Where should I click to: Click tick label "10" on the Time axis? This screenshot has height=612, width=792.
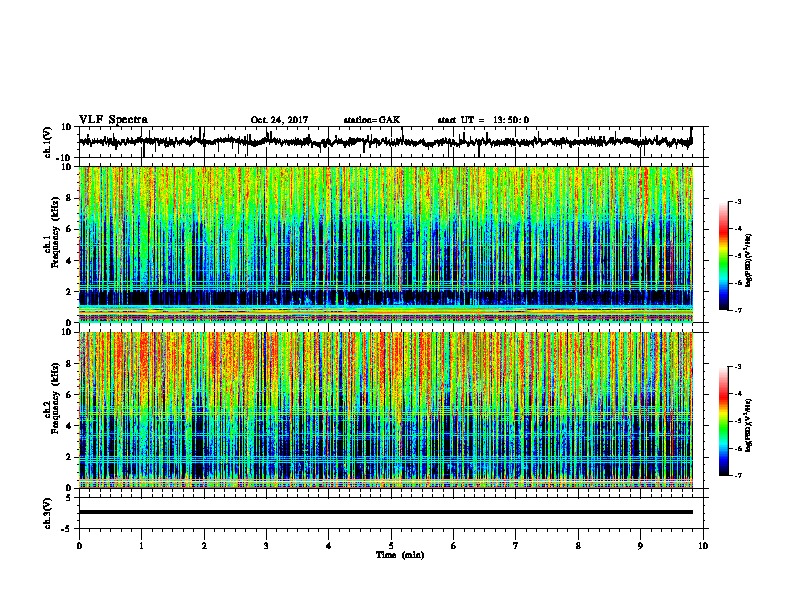point(703,546)
